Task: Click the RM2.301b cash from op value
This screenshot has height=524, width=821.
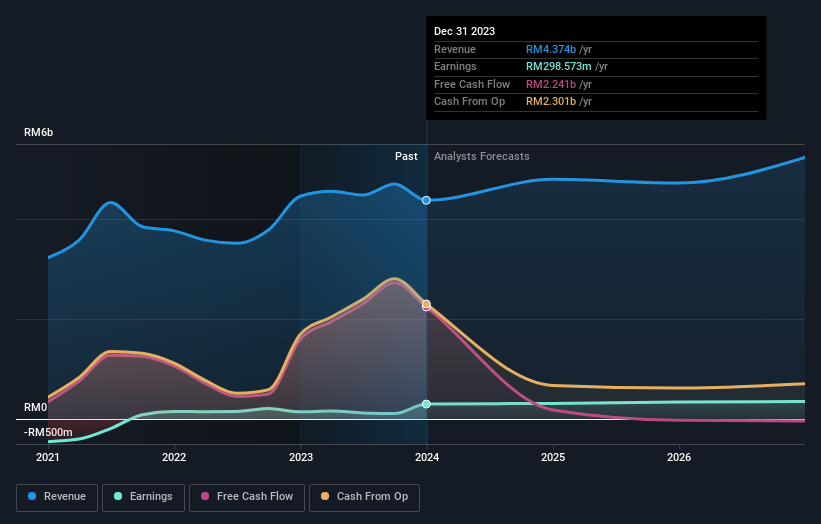Action: coord(551,102)
